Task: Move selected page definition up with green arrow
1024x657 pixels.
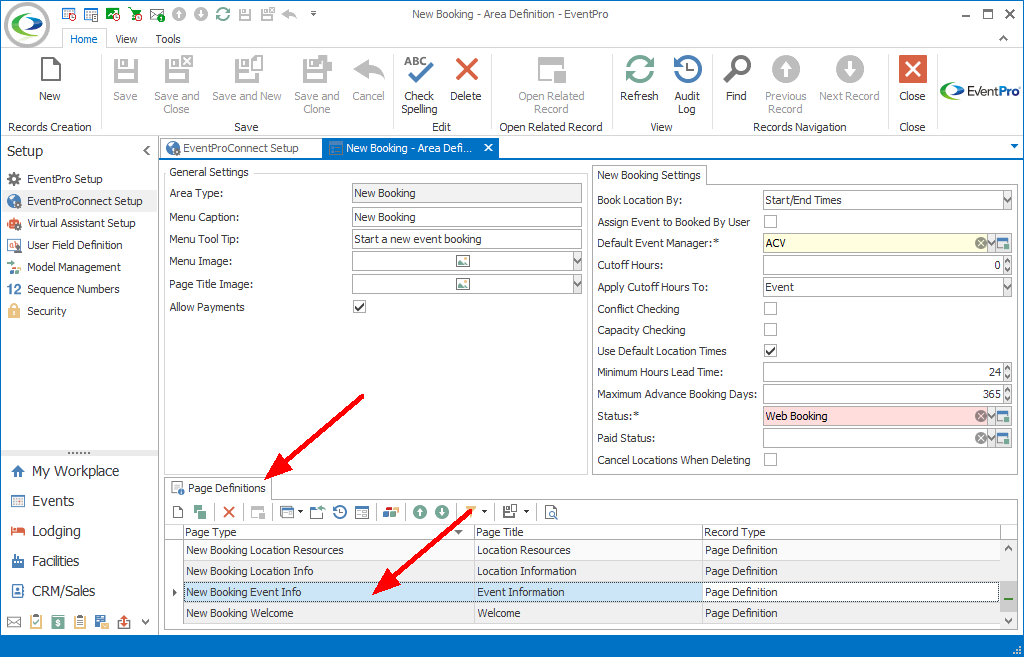Action: [x=420, y=513]
